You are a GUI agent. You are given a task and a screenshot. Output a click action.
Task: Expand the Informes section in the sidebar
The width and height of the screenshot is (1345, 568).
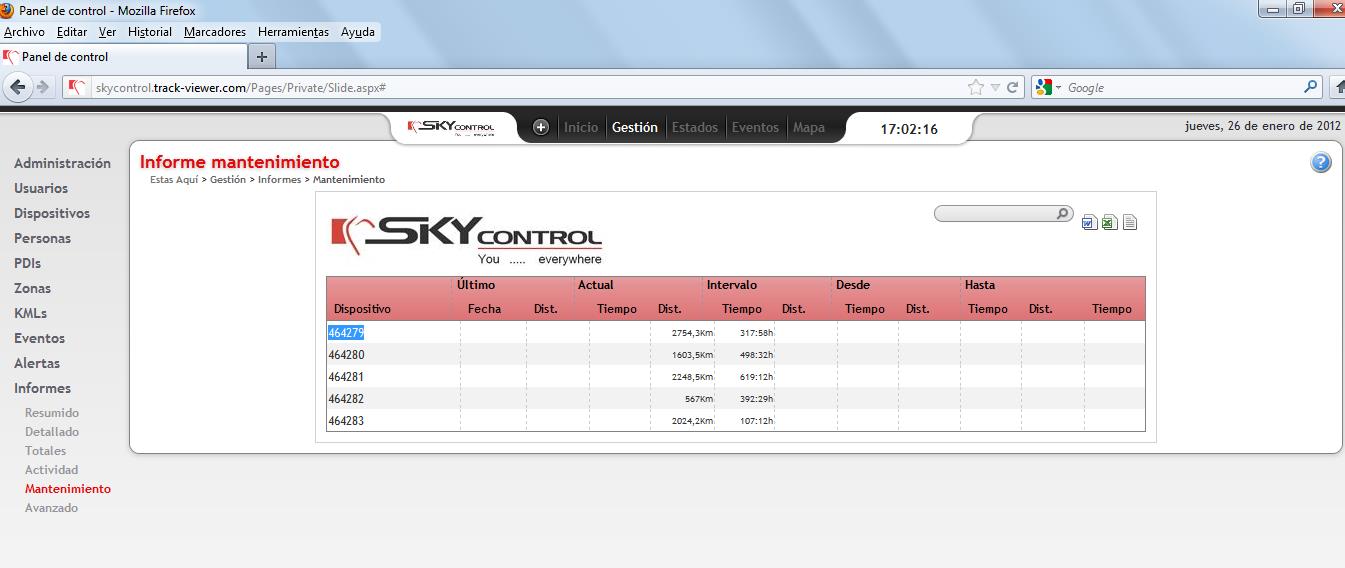coord(42,388)
